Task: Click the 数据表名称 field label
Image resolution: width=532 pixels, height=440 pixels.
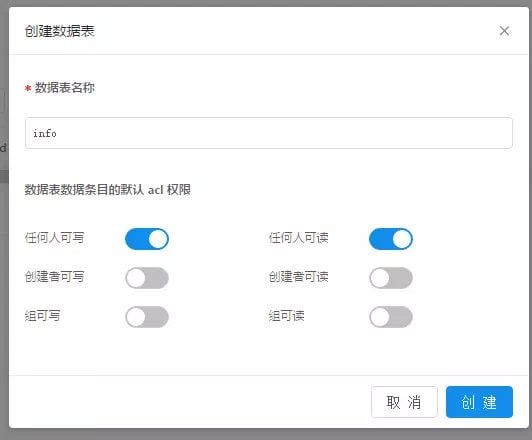Action: click(64, 88)
